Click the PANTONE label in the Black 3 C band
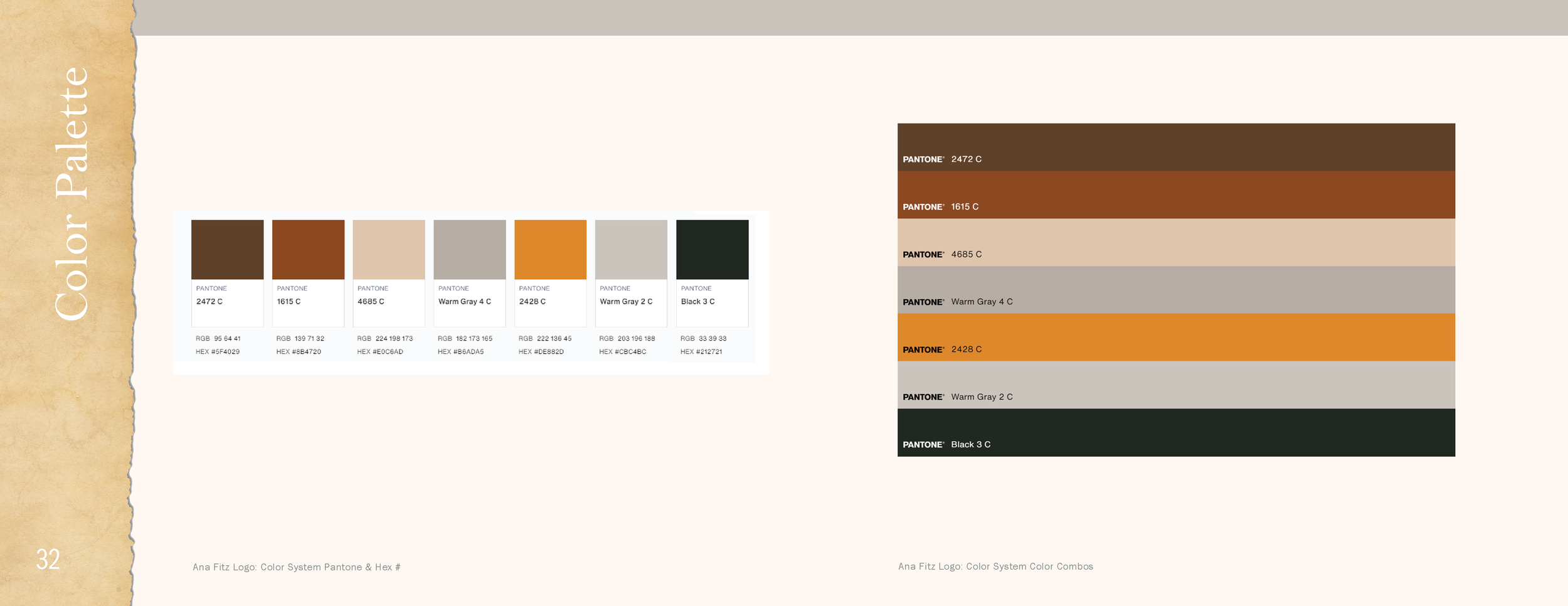 point(923,445)
